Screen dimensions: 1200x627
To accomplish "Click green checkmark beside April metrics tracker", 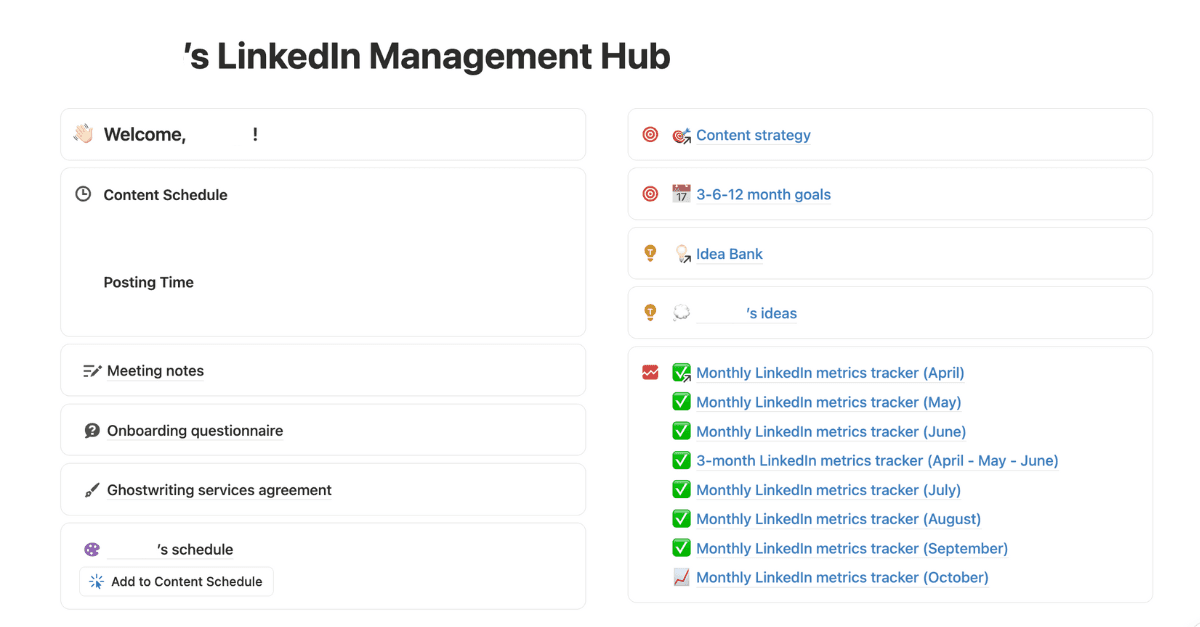I will click(x=682, y=372).
